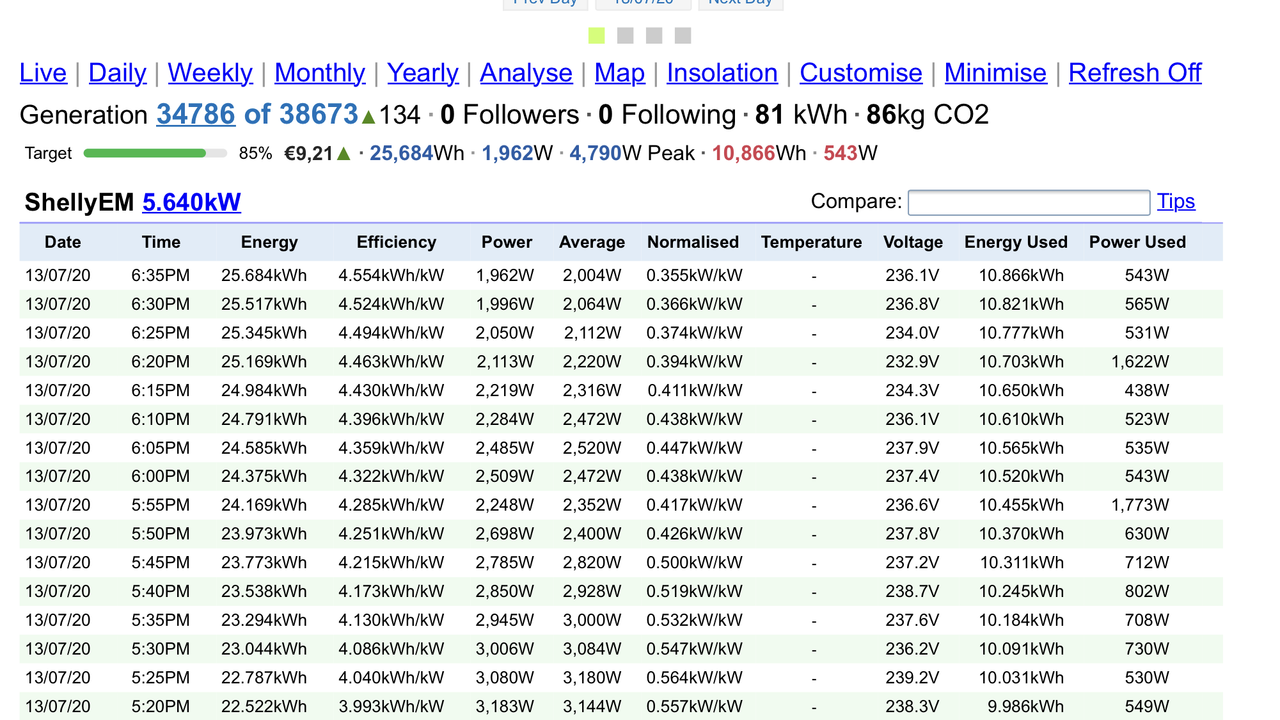This screenshot has height=720, width=1280.
Task: Open the Yearly statistics view
Action: click(x=423, y=73)
